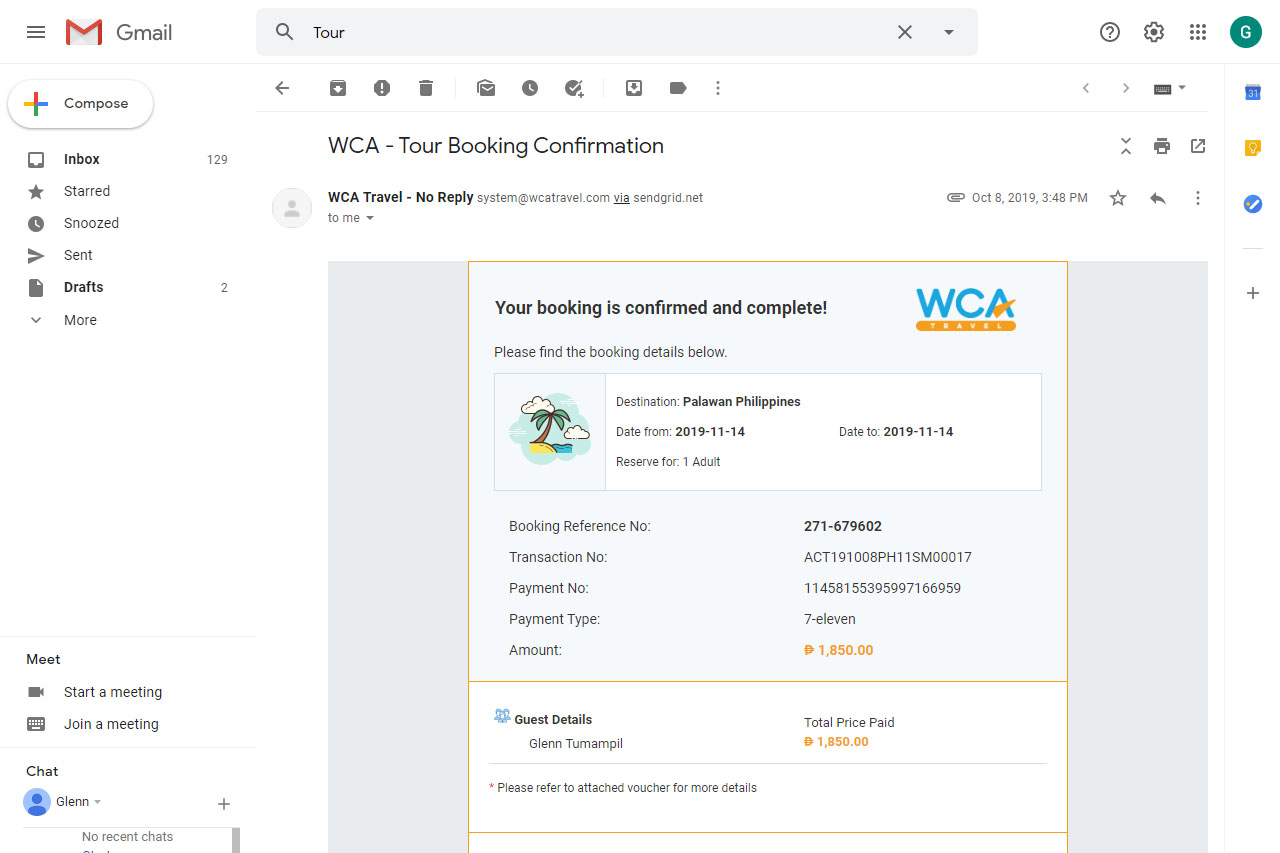Open the Labels icon
Image resolution: width=1280 pixels, height=853 pixels.
(x=678, y=88)
